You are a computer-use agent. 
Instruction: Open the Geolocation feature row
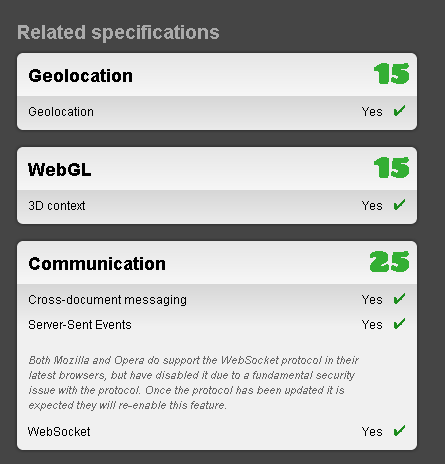pos(217,112)
